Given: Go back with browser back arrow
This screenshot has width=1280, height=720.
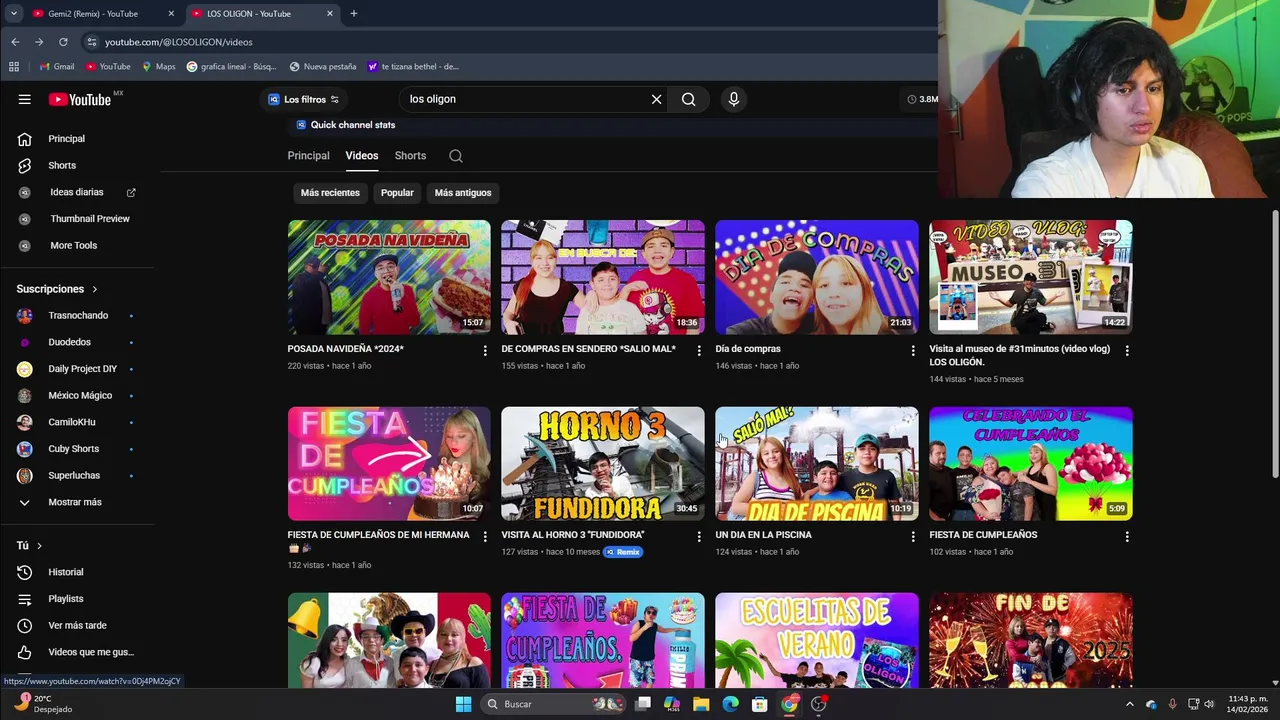Looking at the screenshot, I should tap(15, 42).
